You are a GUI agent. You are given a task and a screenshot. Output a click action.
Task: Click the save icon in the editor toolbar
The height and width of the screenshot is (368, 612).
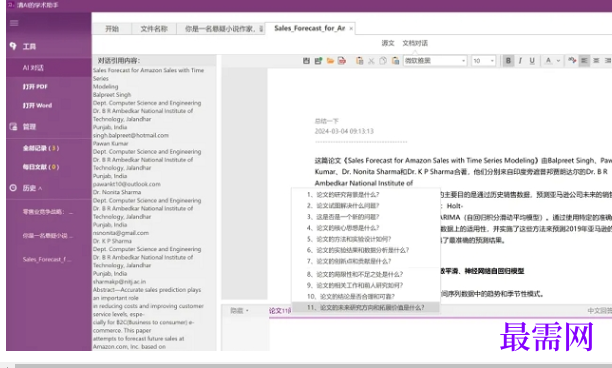click(306, 60)
